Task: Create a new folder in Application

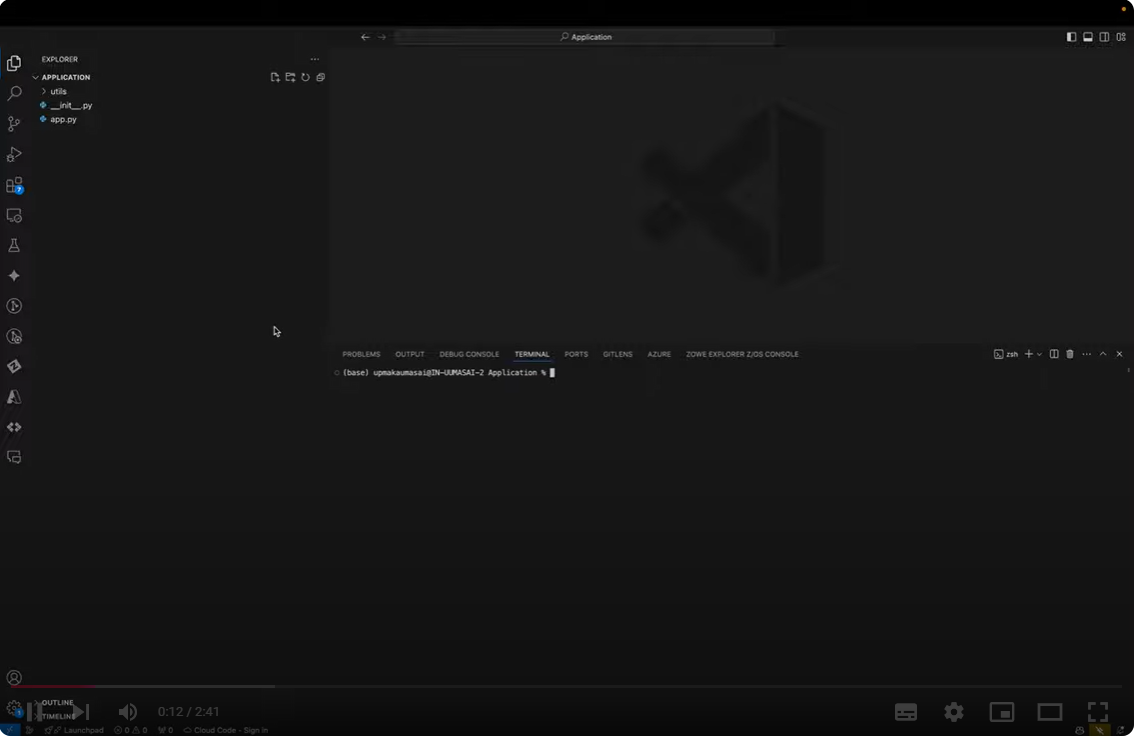Action: click(x=290, y=77)
